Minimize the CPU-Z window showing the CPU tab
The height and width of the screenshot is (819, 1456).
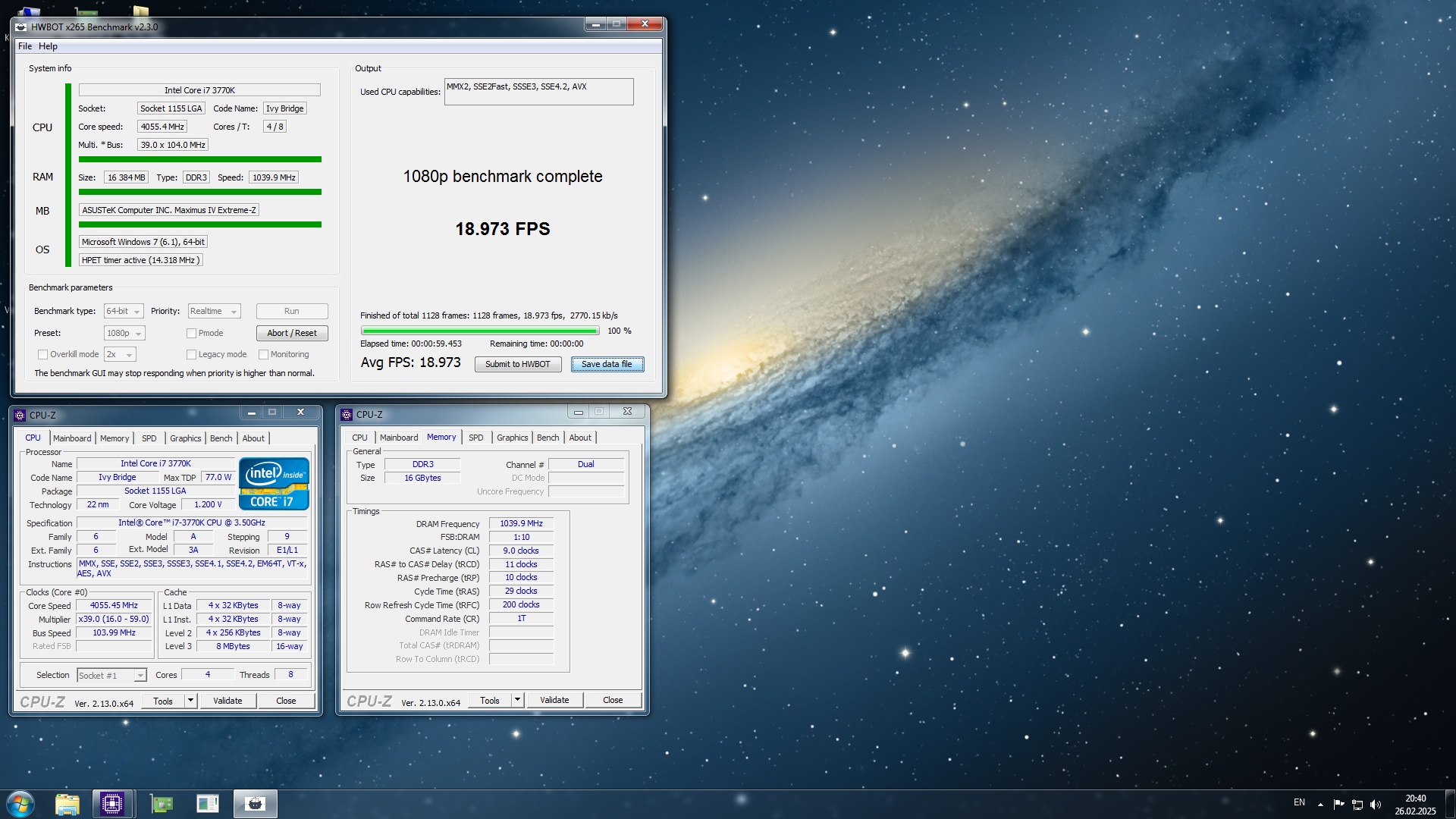coord(251,413)
